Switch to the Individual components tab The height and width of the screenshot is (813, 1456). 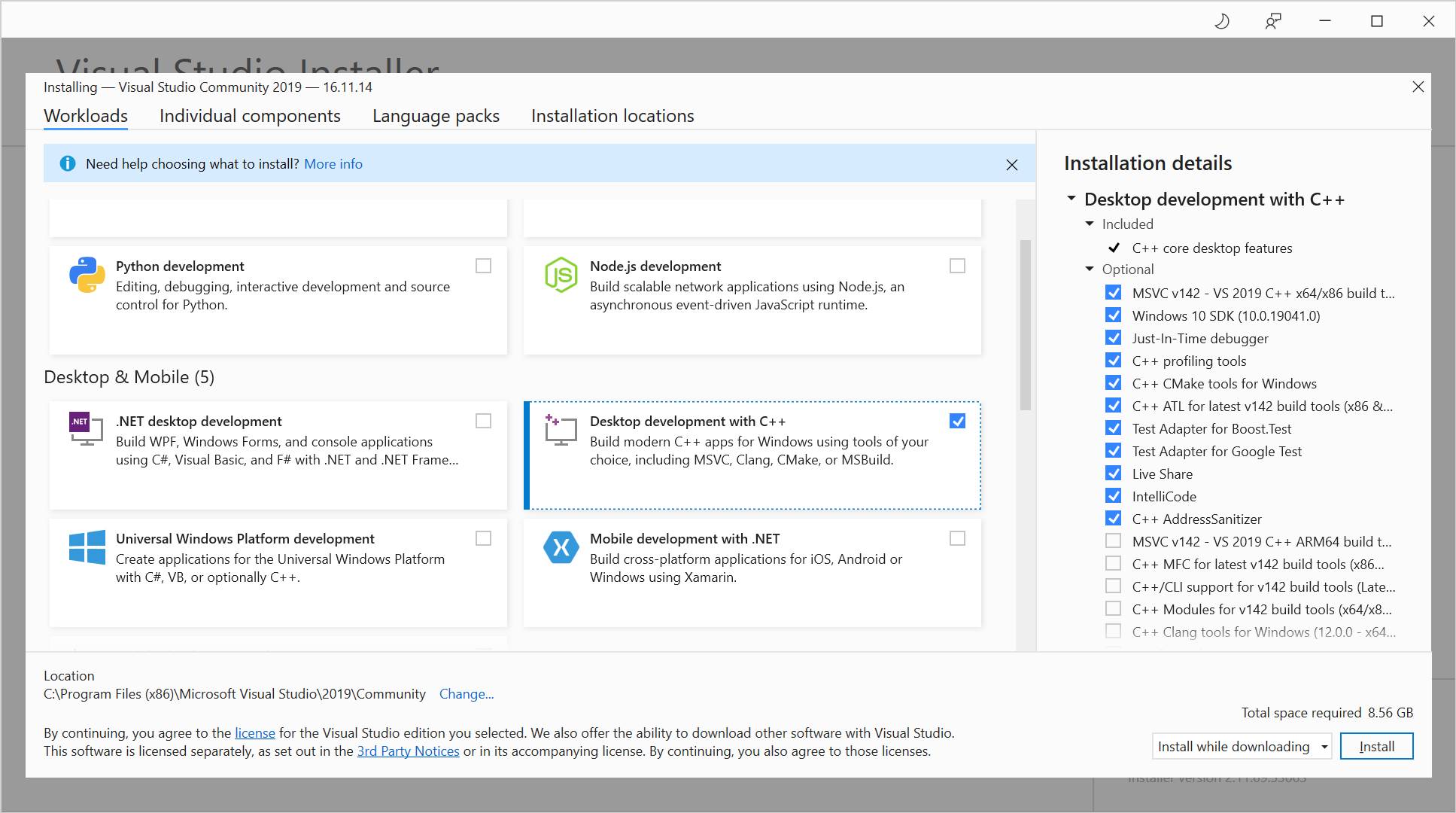[250, 116]
